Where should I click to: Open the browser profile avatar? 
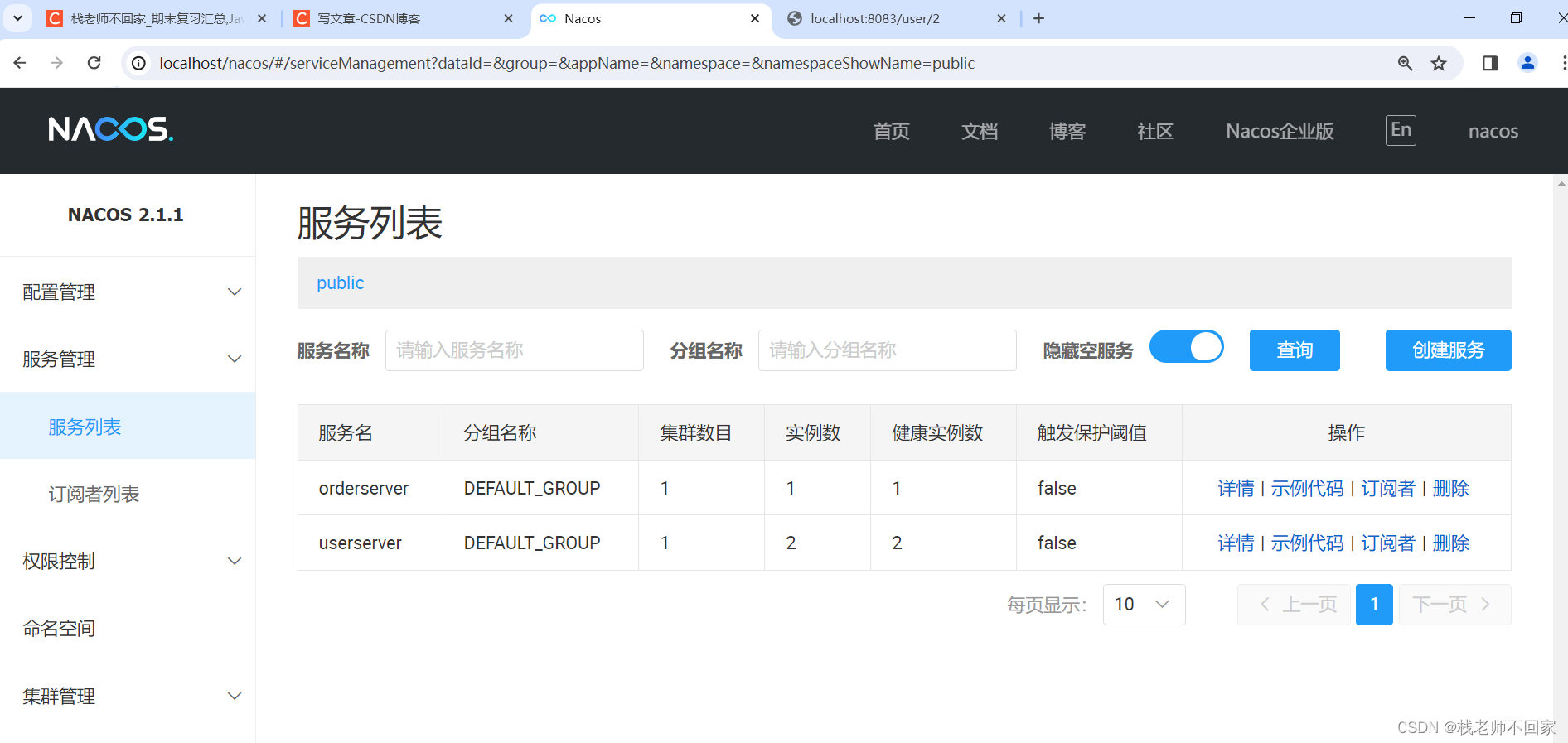click(x=1527, y=63)
